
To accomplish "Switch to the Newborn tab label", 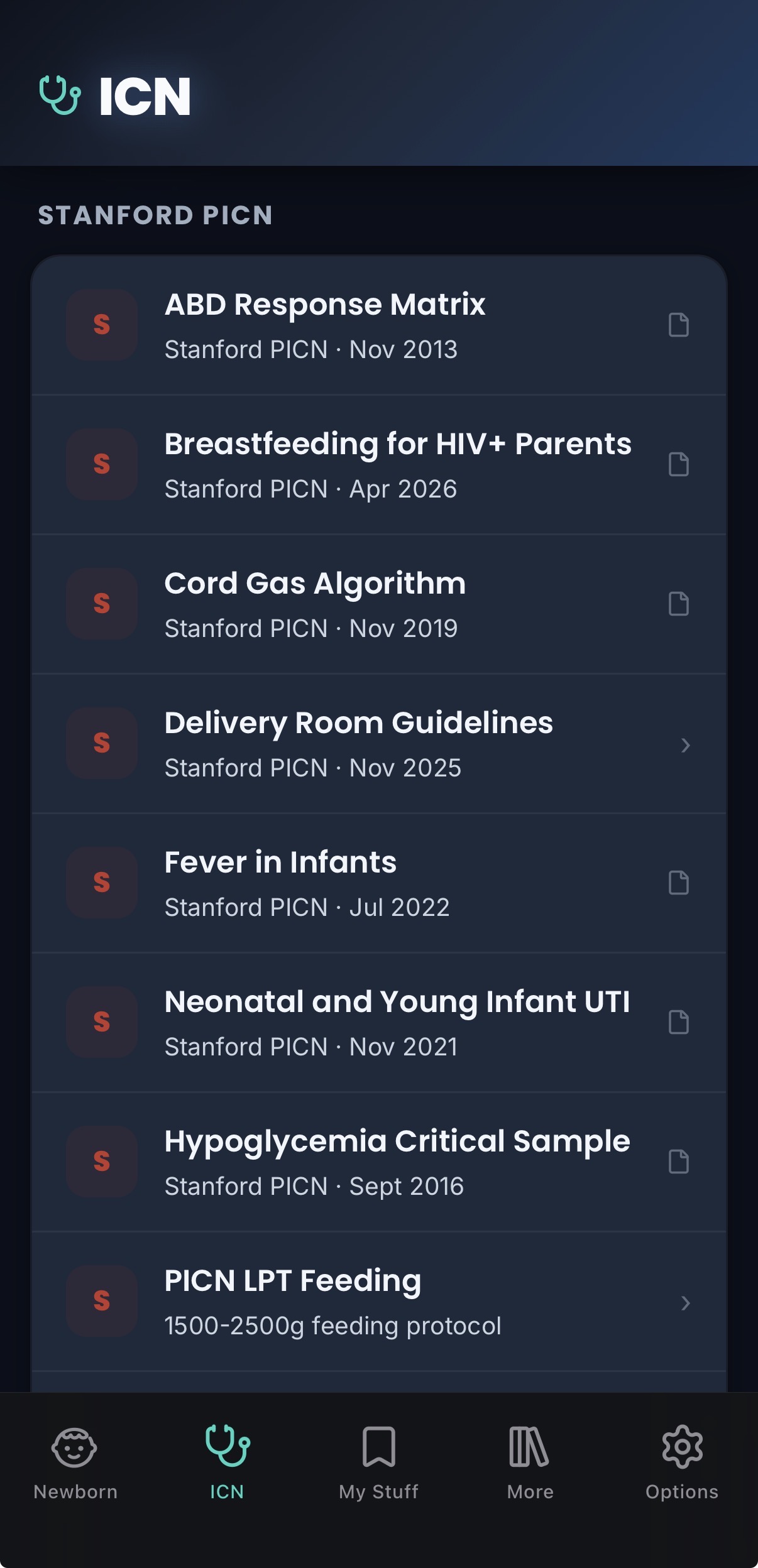I will (75, 1491).
